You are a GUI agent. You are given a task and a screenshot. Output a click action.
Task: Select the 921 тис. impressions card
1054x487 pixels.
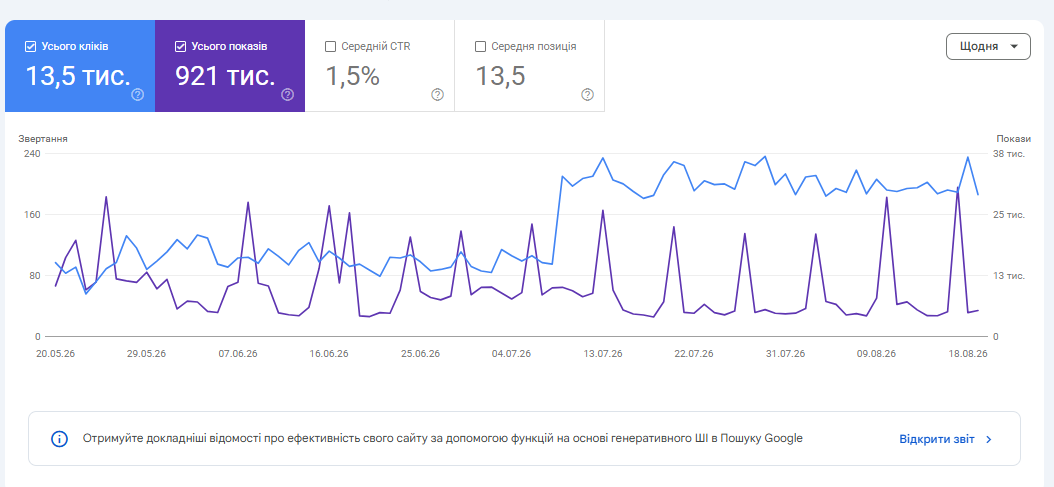[x=230, y=66]
